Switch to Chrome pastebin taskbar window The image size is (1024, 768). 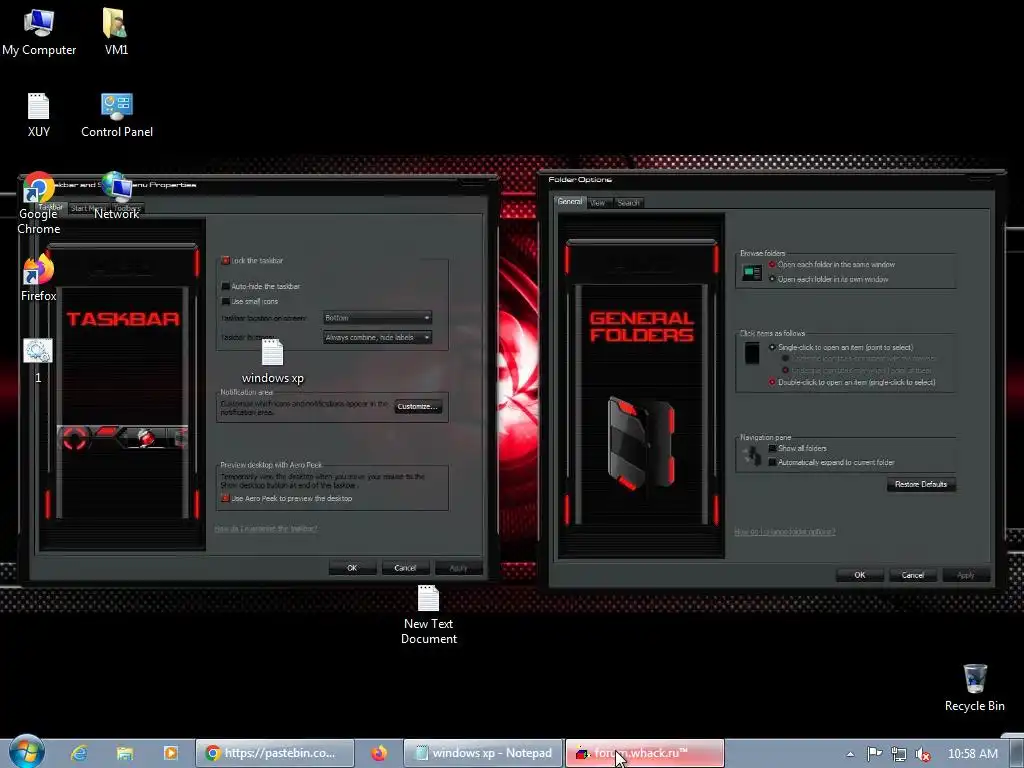tap(275, 753)
